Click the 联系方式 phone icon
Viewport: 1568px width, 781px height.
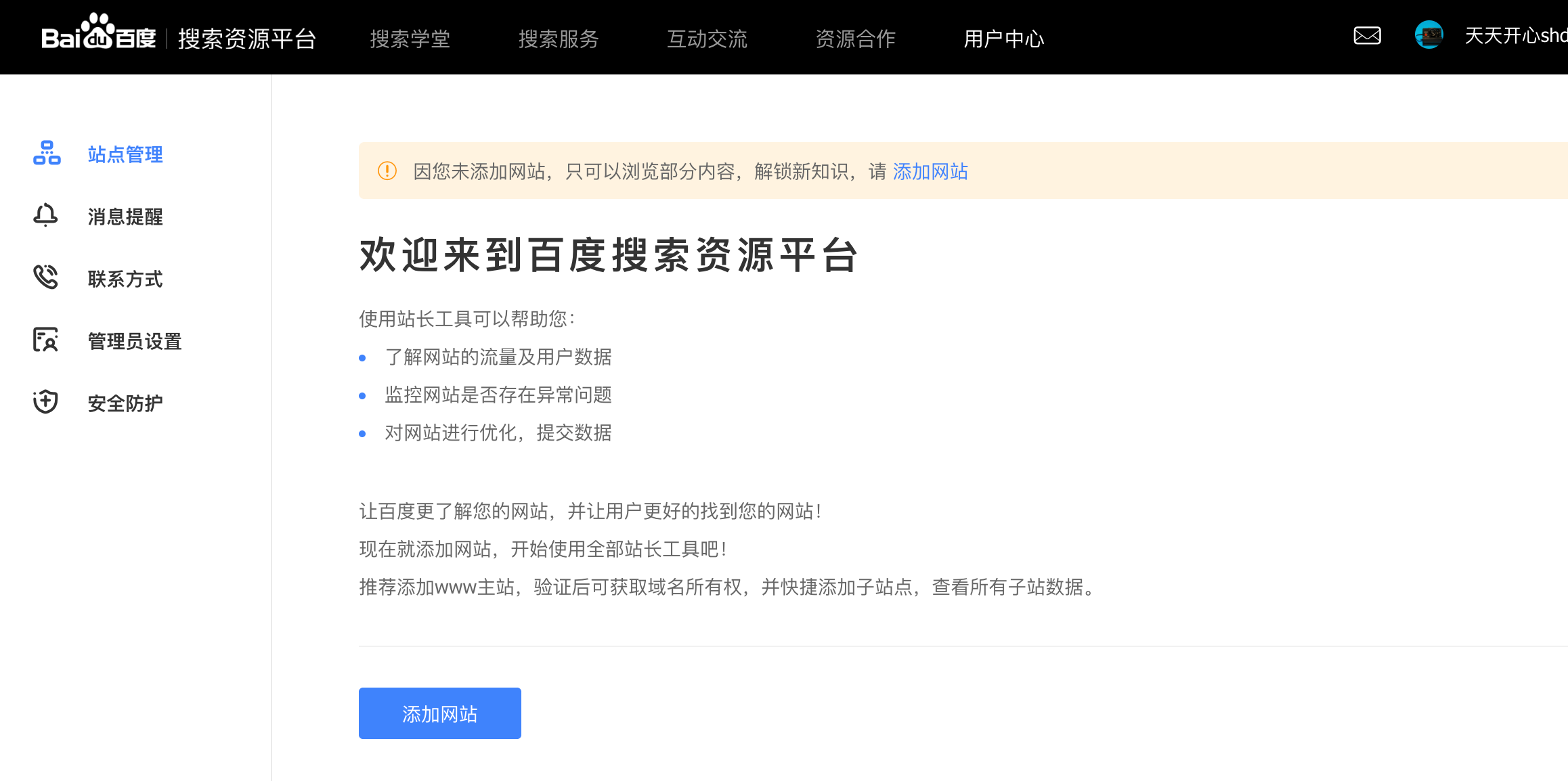pos(45,277)
